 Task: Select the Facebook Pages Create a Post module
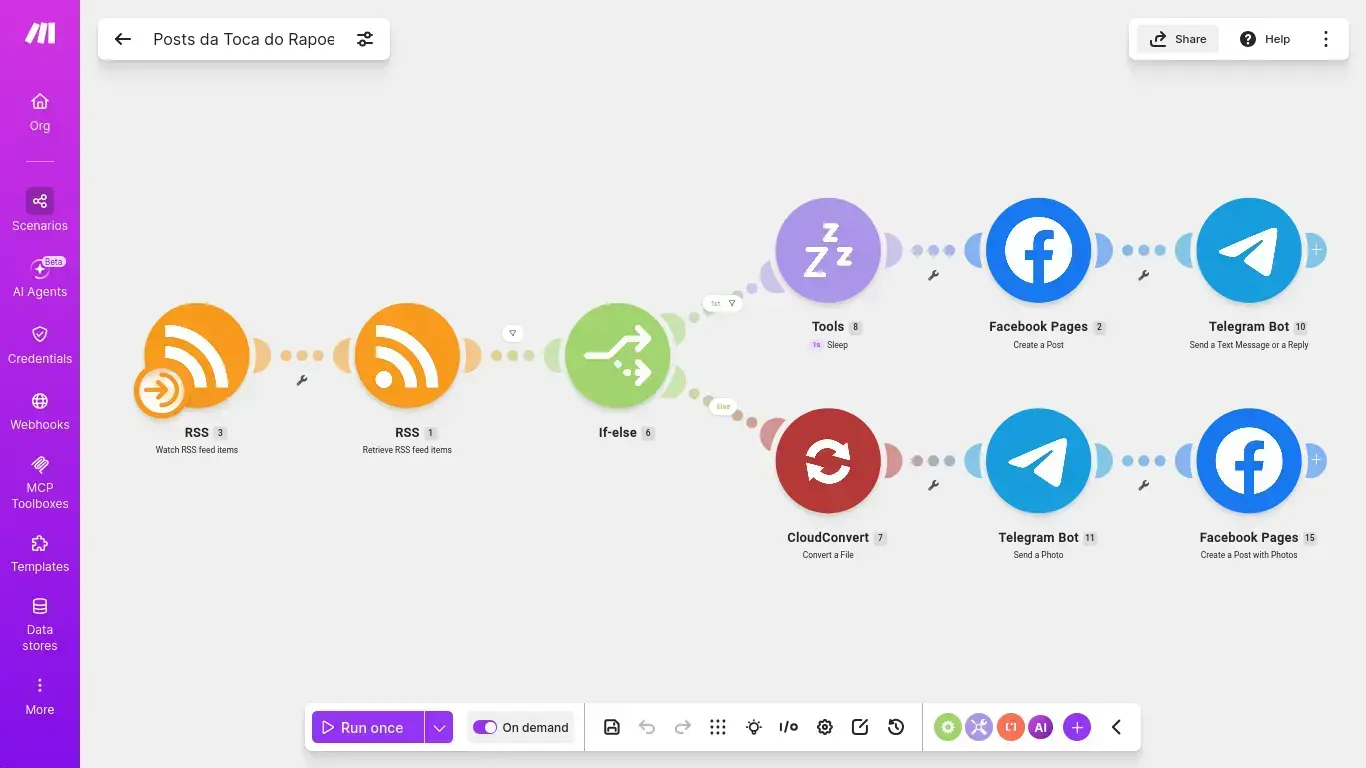click(1038, 250)
